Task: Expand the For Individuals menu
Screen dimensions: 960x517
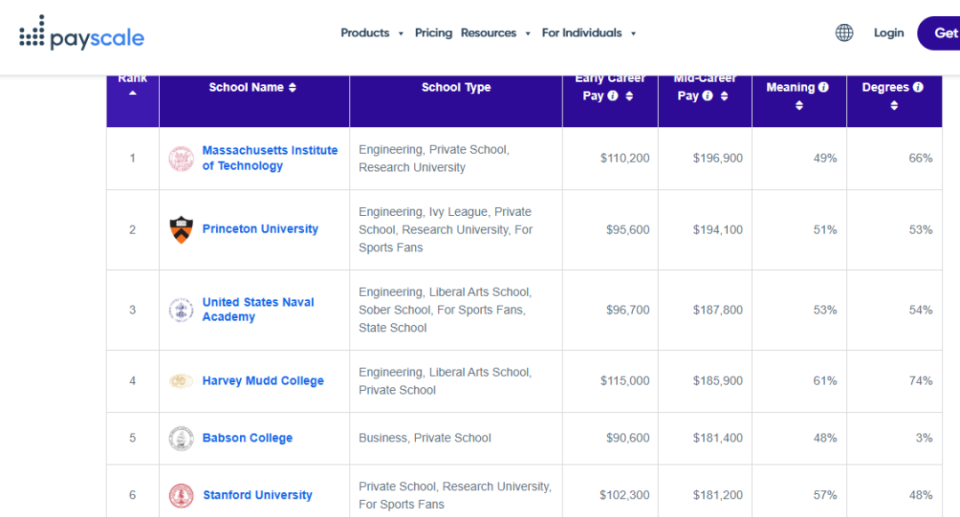Action: (588, 33)
